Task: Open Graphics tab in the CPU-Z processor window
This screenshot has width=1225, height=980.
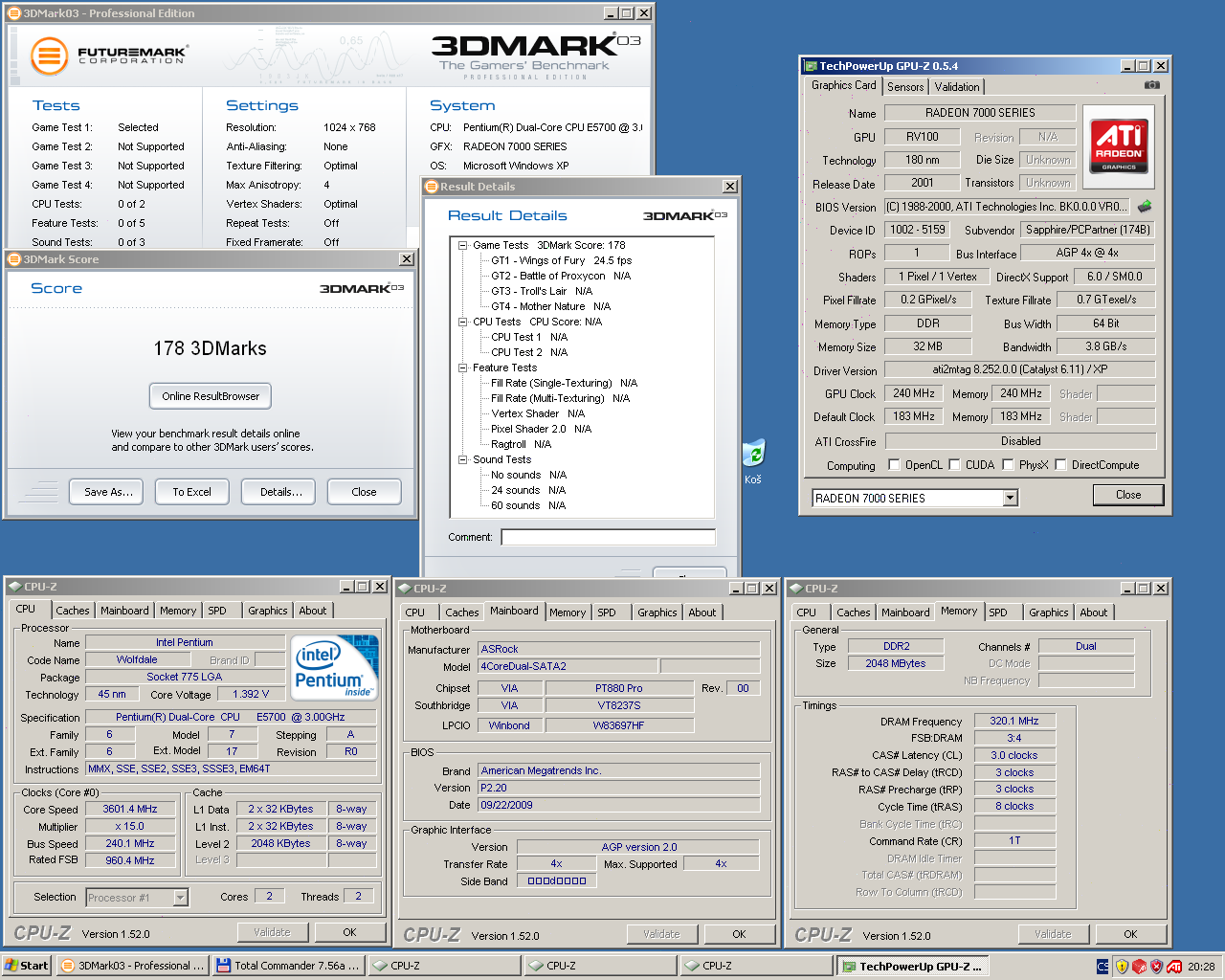Action: click(268, 611)
